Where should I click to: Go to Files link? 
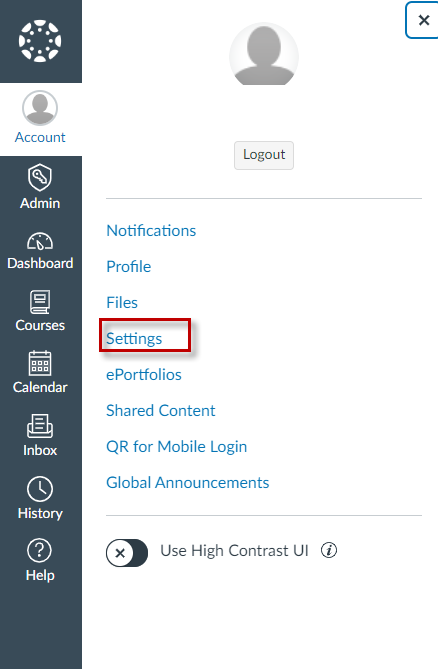coord(122,303)
